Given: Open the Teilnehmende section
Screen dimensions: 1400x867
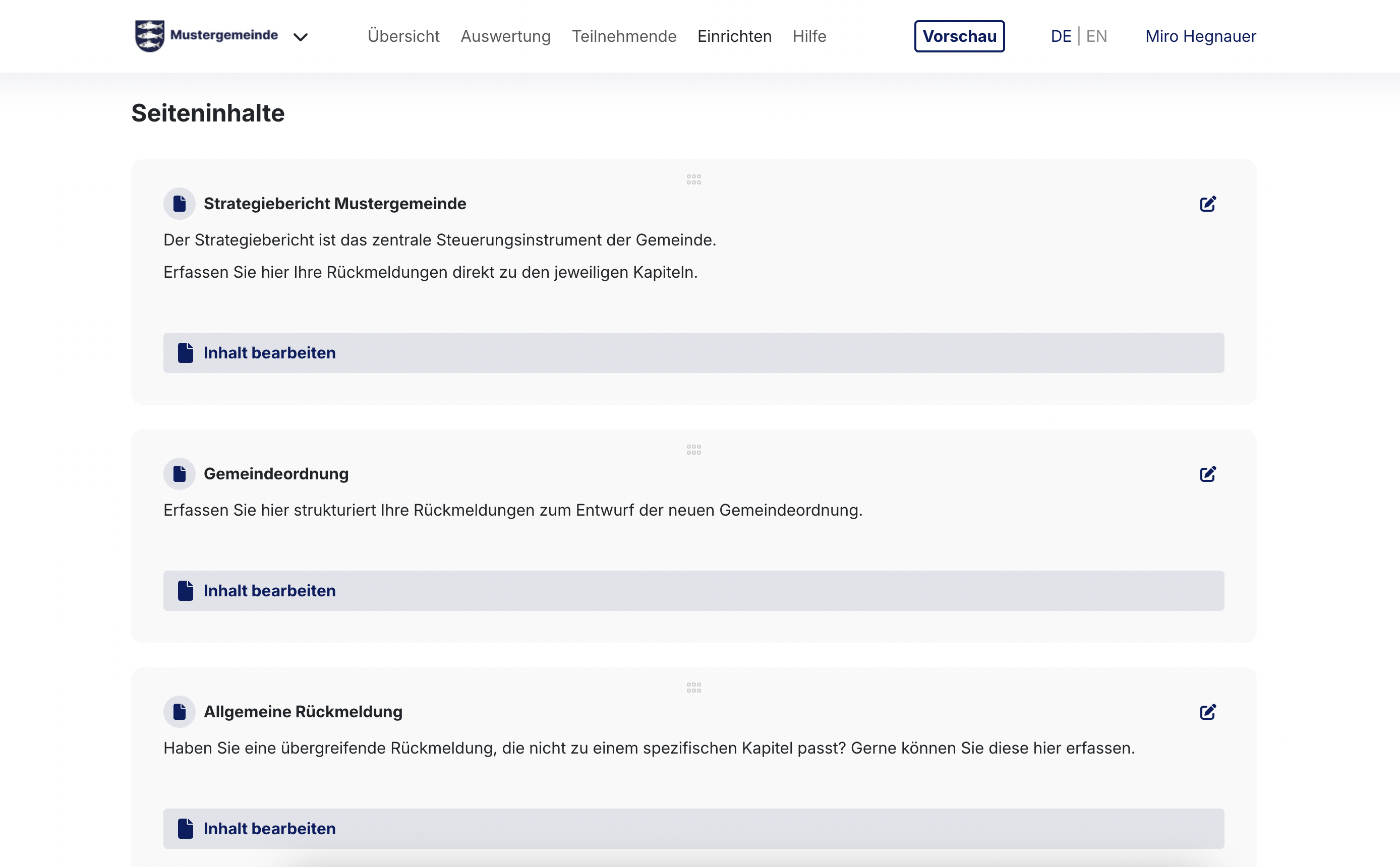Looking at the screenshot, I should click(x=624, y=36).
